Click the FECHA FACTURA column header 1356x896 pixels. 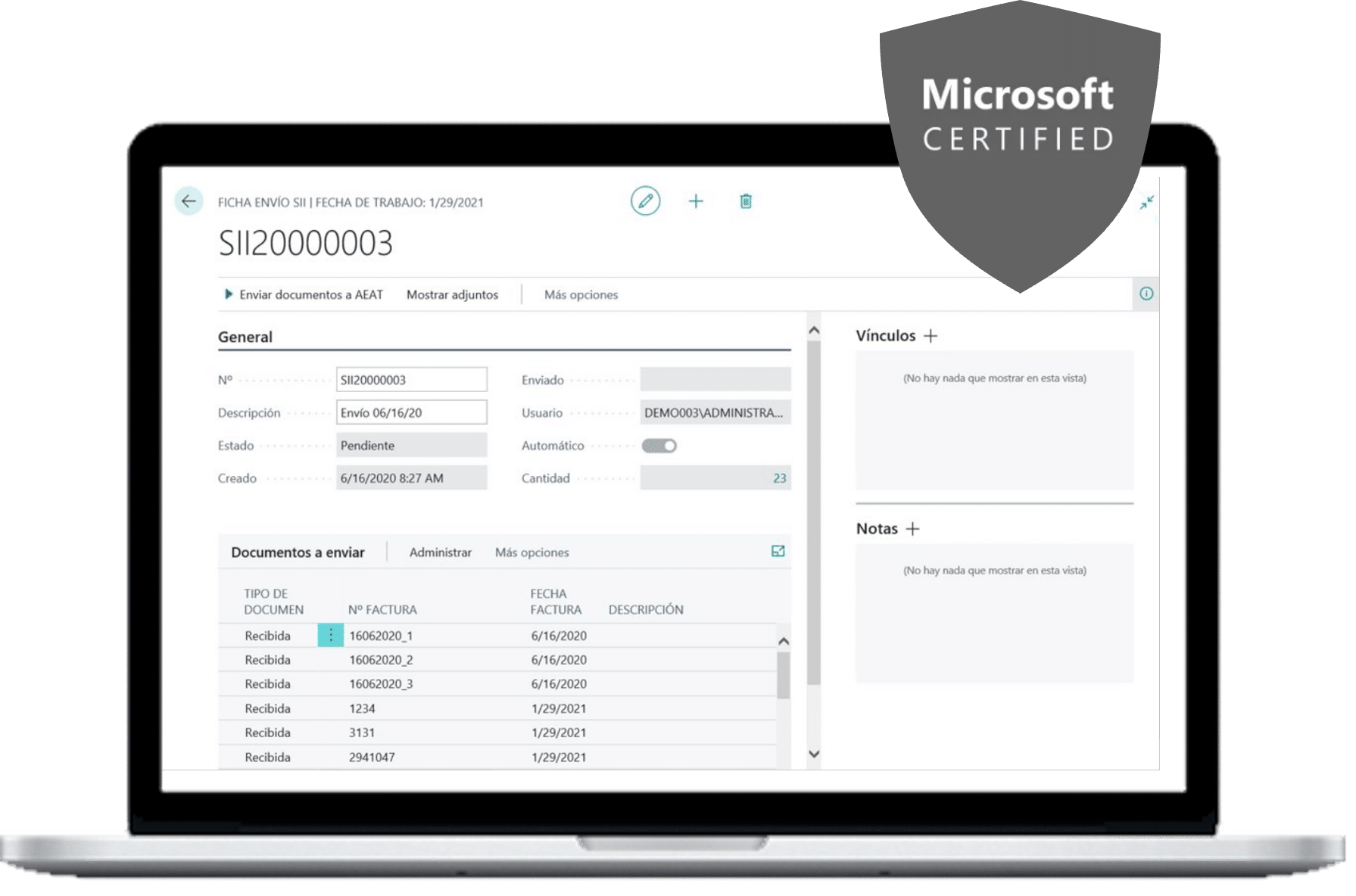(x=556, y=602)
